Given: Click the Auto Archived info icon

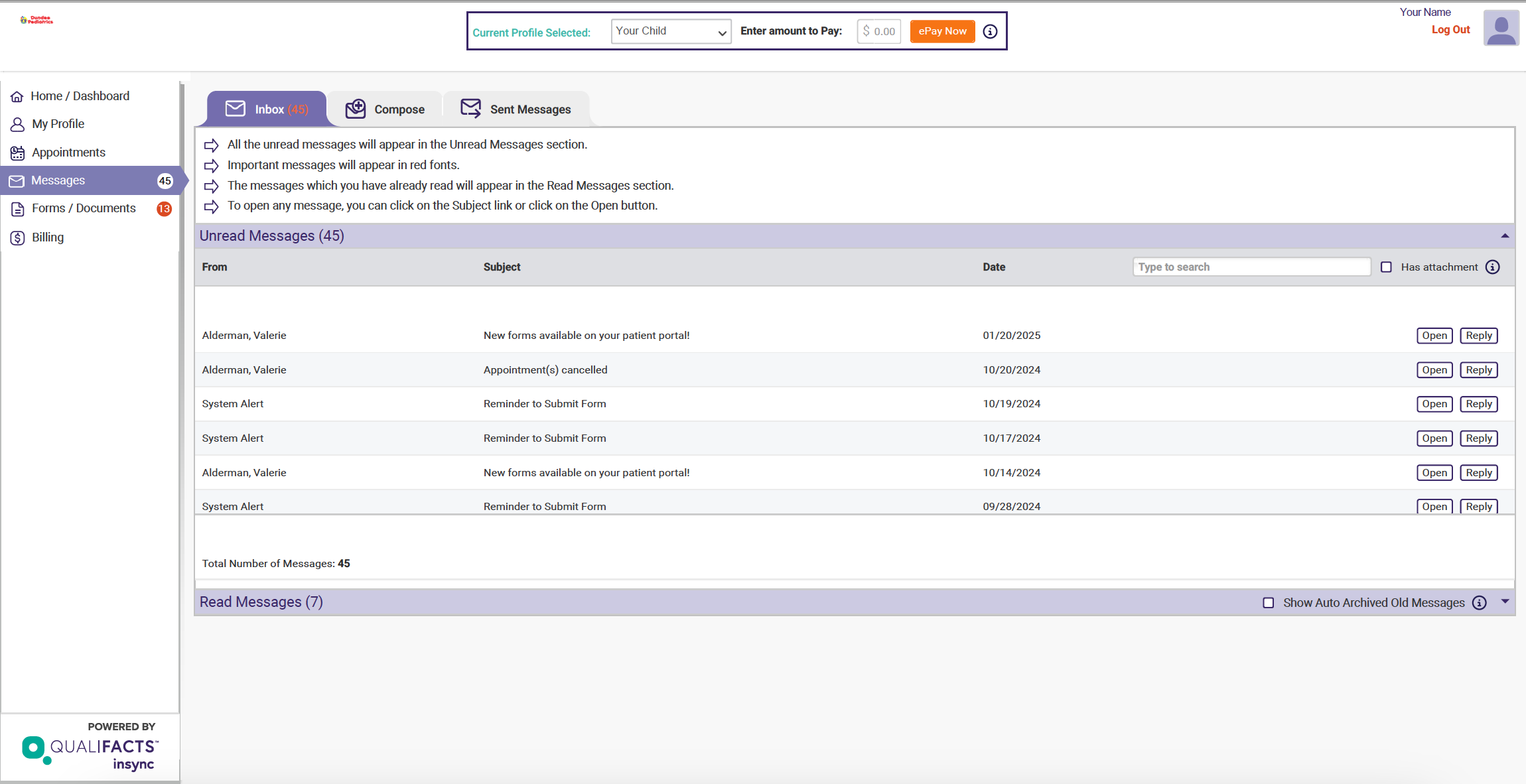Looking at the screenshot, I should point(1480,602).
